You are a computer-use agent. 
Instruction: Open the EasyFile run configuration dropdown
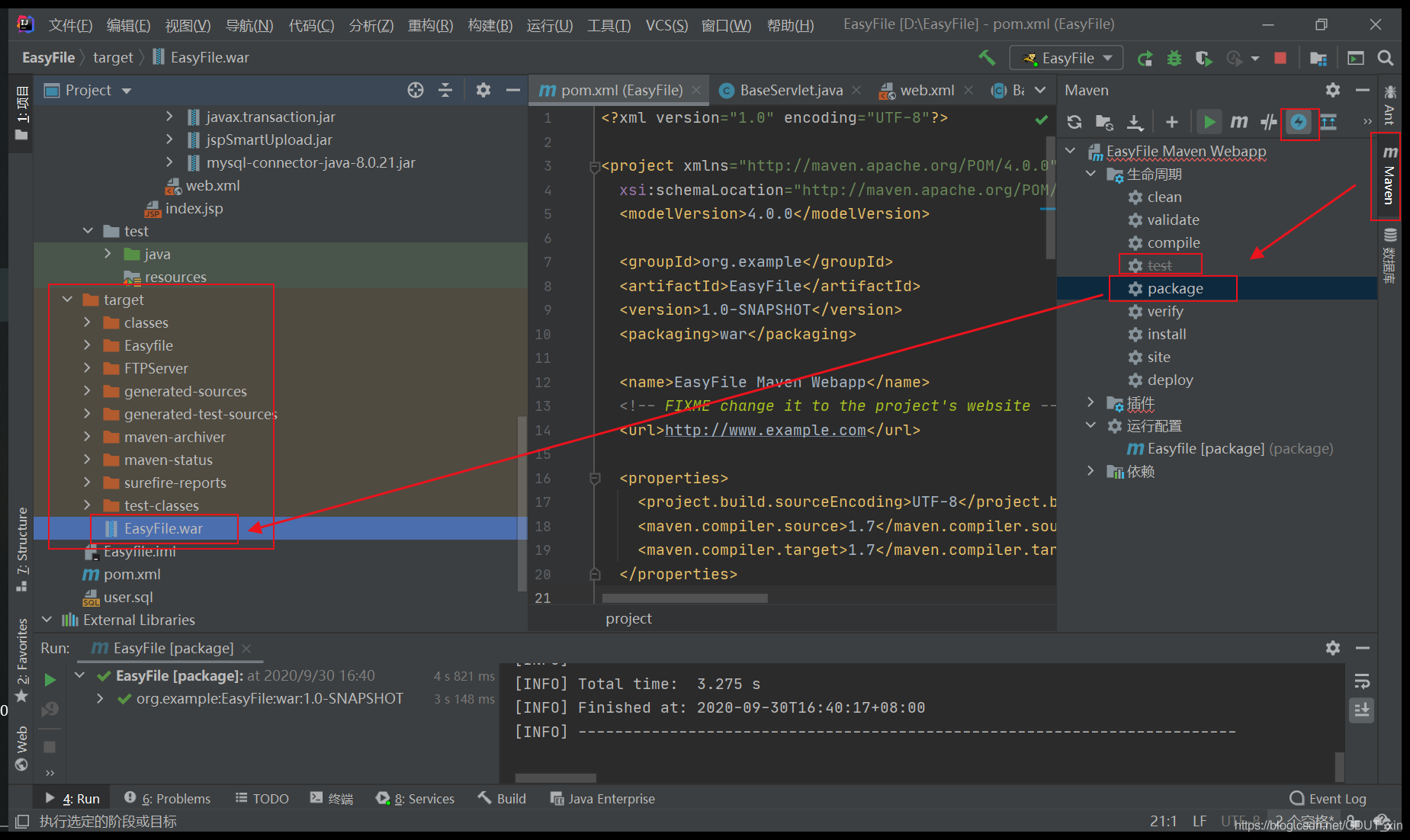click(1066, 59)
